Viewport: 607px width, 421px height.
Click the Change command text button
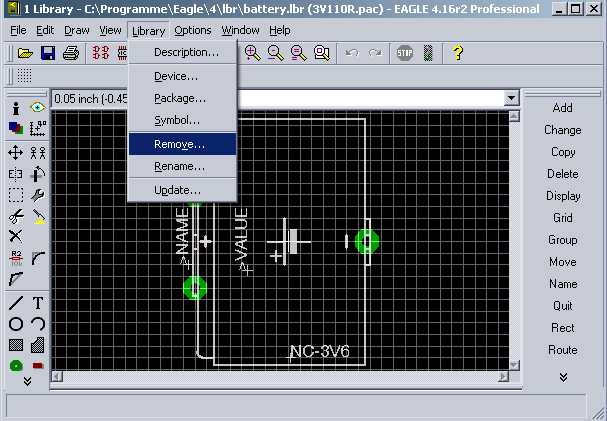click(x=562, y=130)
